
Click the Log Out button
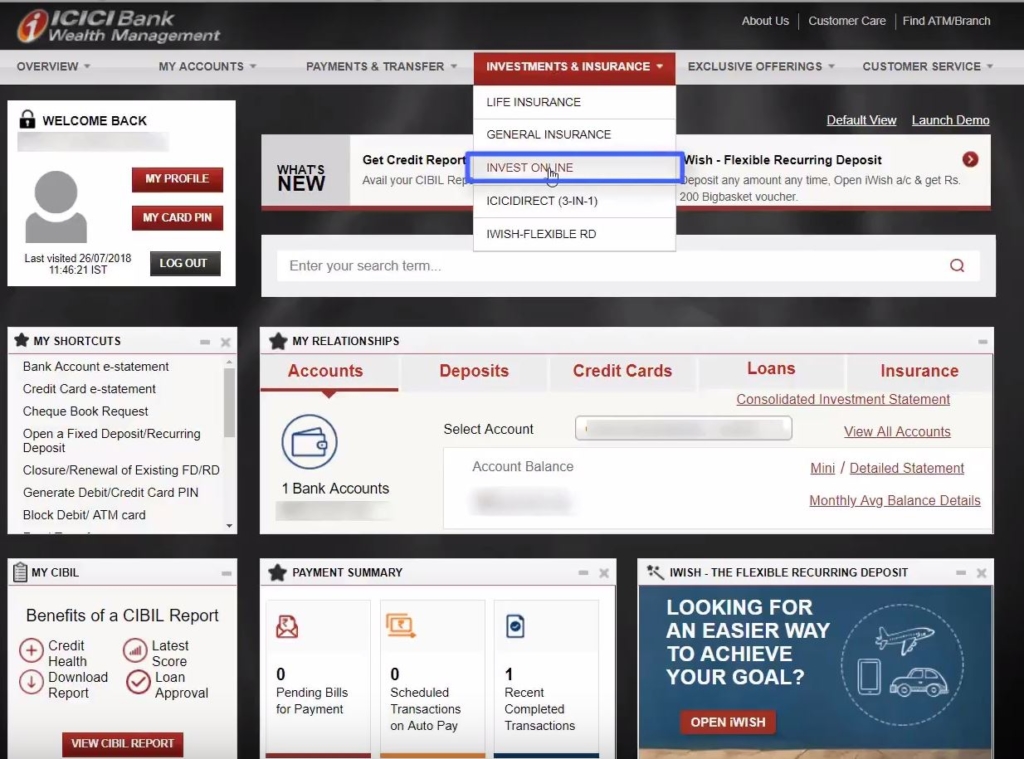click(x=185, y=263)
